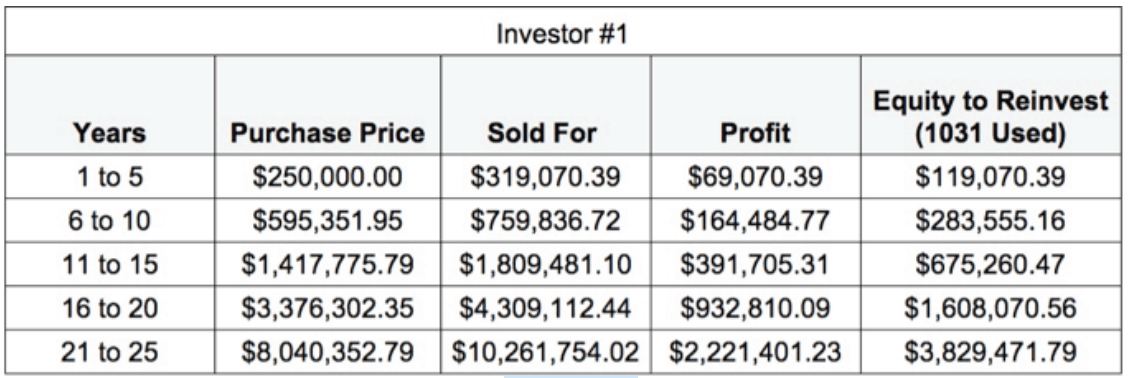Click the 1 to 5 years cell

[109, 176]
